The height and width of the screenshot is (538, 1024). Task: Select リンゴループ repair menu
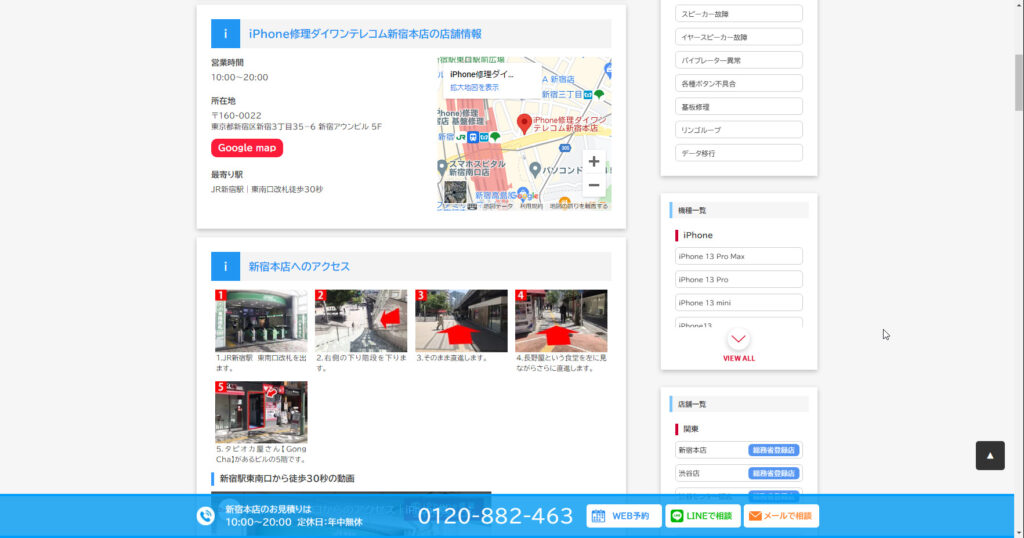(x=739, y=130)
